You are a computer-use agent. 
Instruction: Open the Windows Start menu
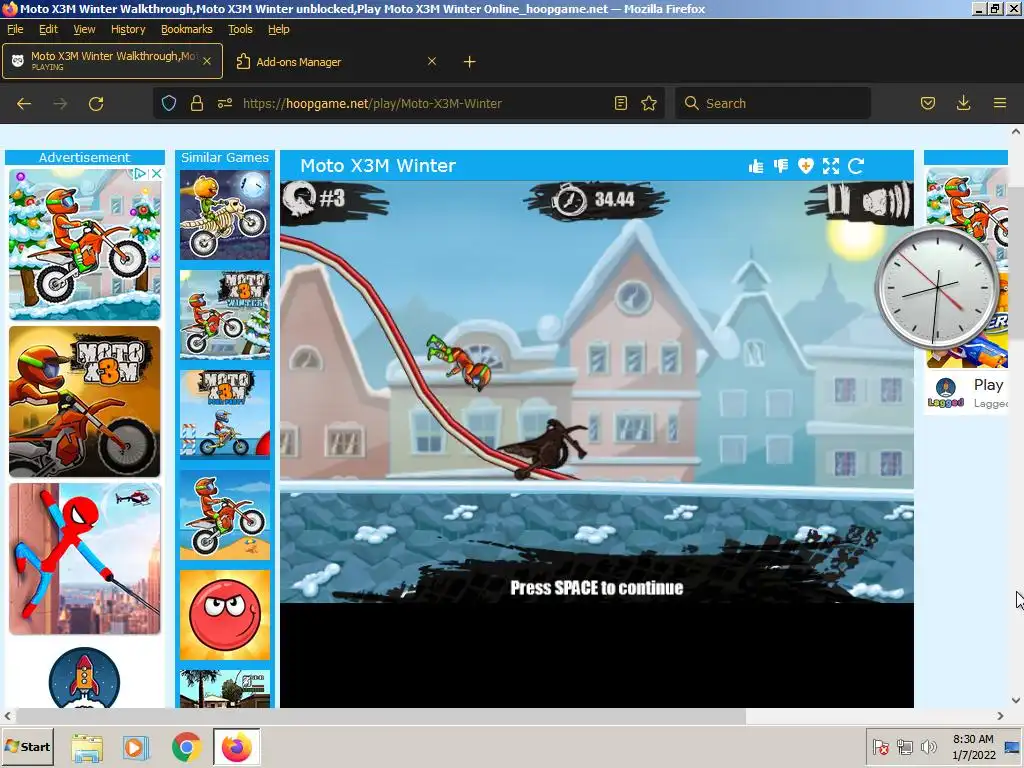[27, 747]
